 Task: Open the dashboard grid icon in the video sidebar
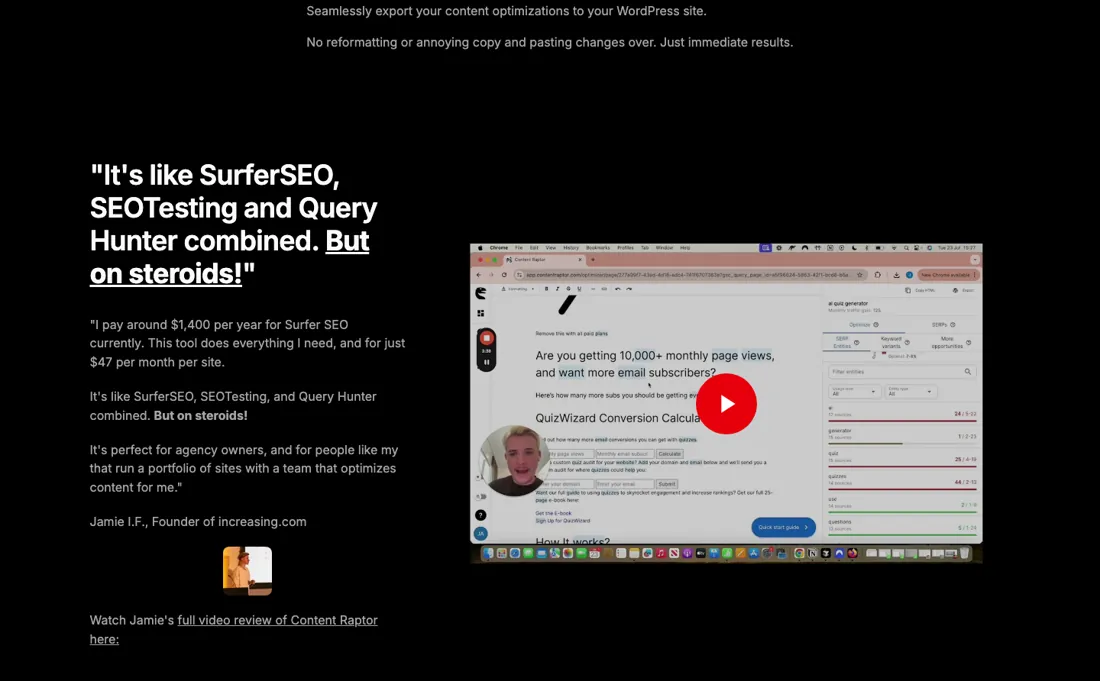(x=481, y=313)
